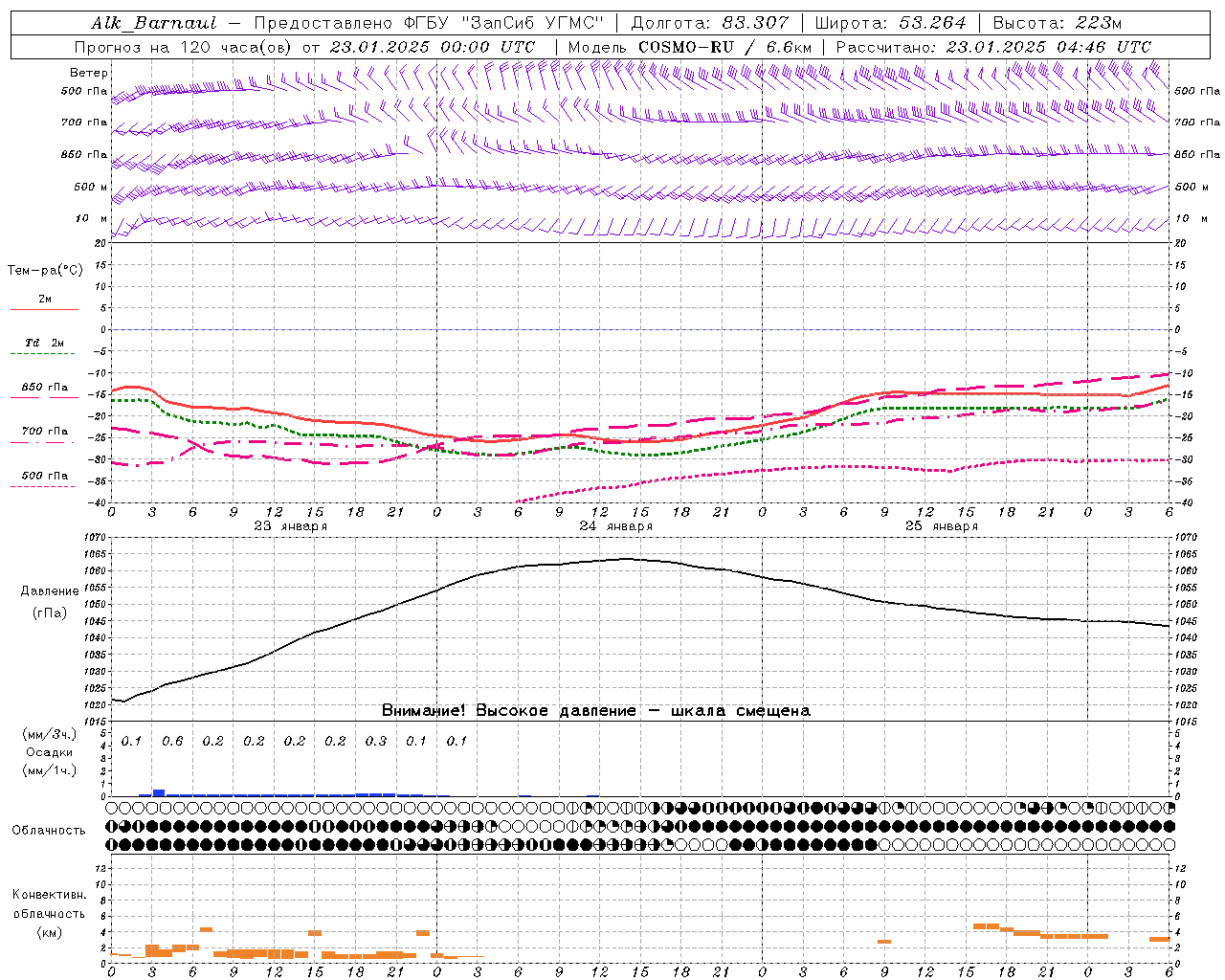Screen dimensions: 1225x980
Task: Click the '(гПа)' unit label under Давление
Action: point(50,613)
